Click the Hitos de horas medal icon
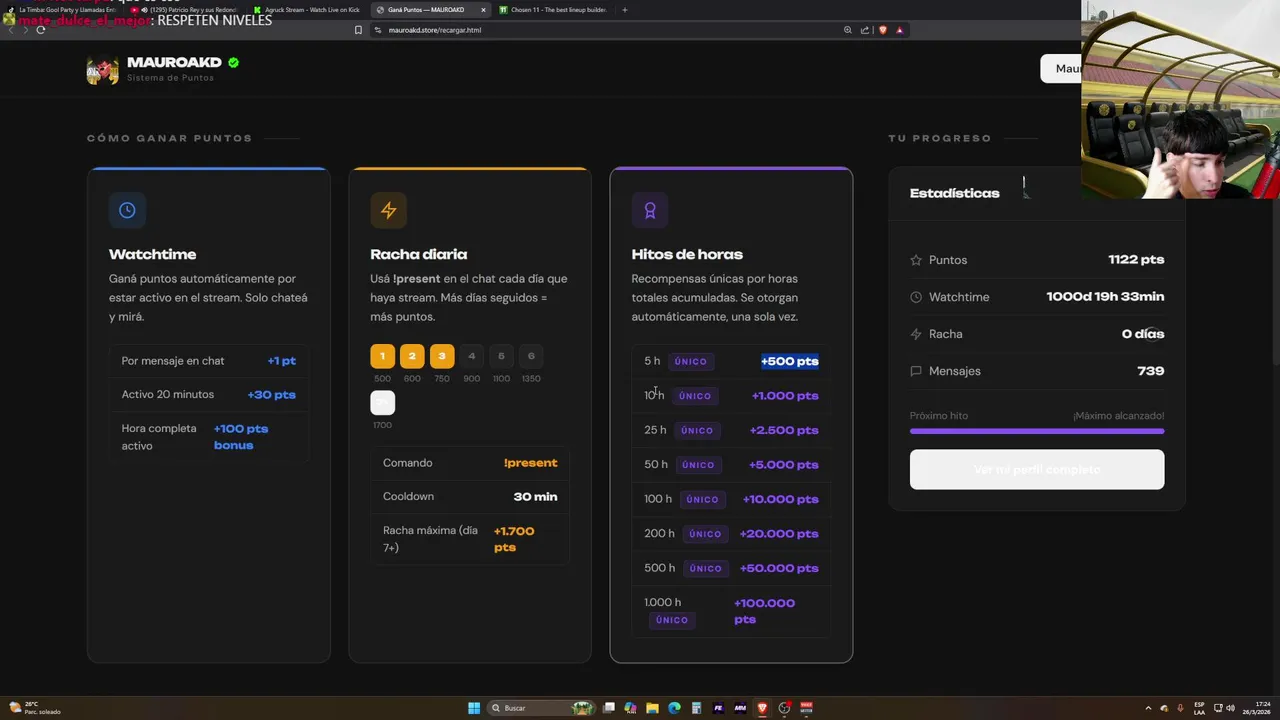The height and width of the screenshot is (720, 1280). click(x=650, y=210)
